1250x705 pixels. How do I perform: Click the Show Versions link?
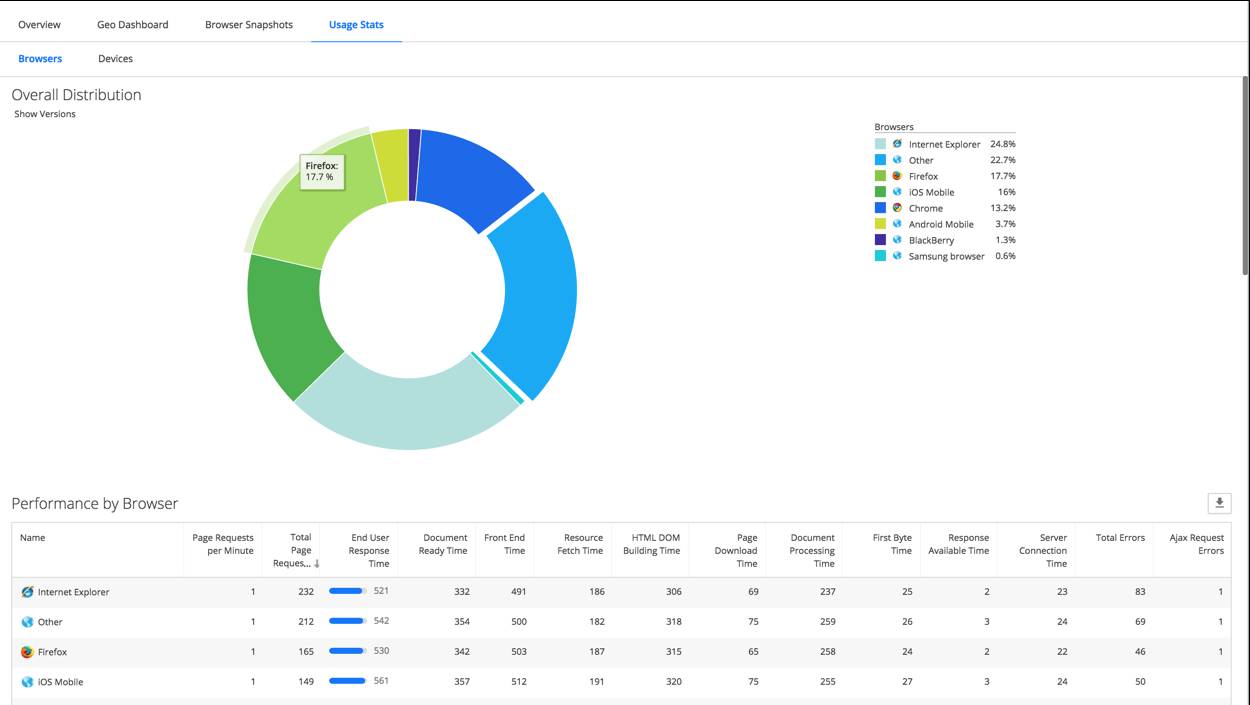click(x=44, y=113)
